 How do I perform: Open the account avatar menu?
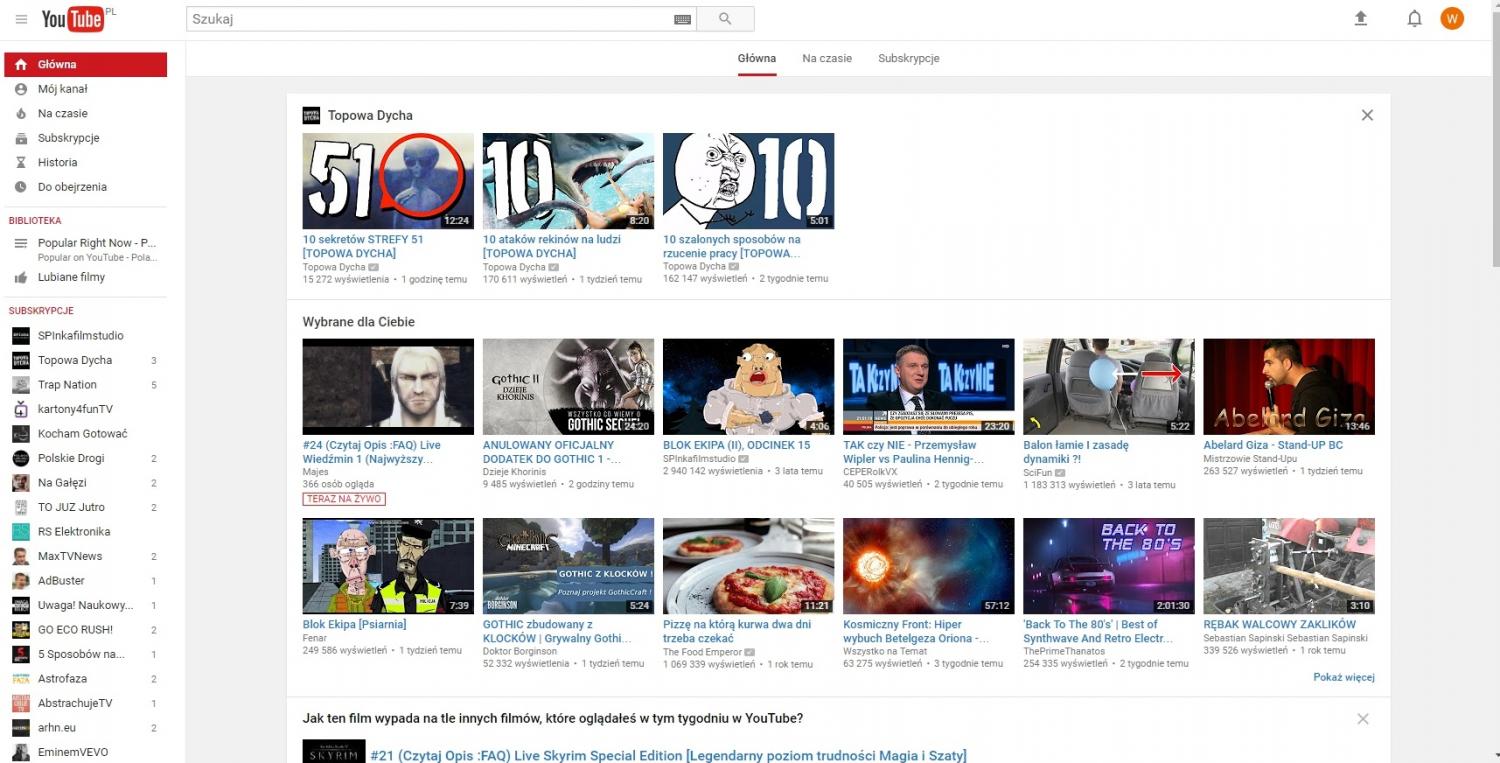tap(1452, 19)
